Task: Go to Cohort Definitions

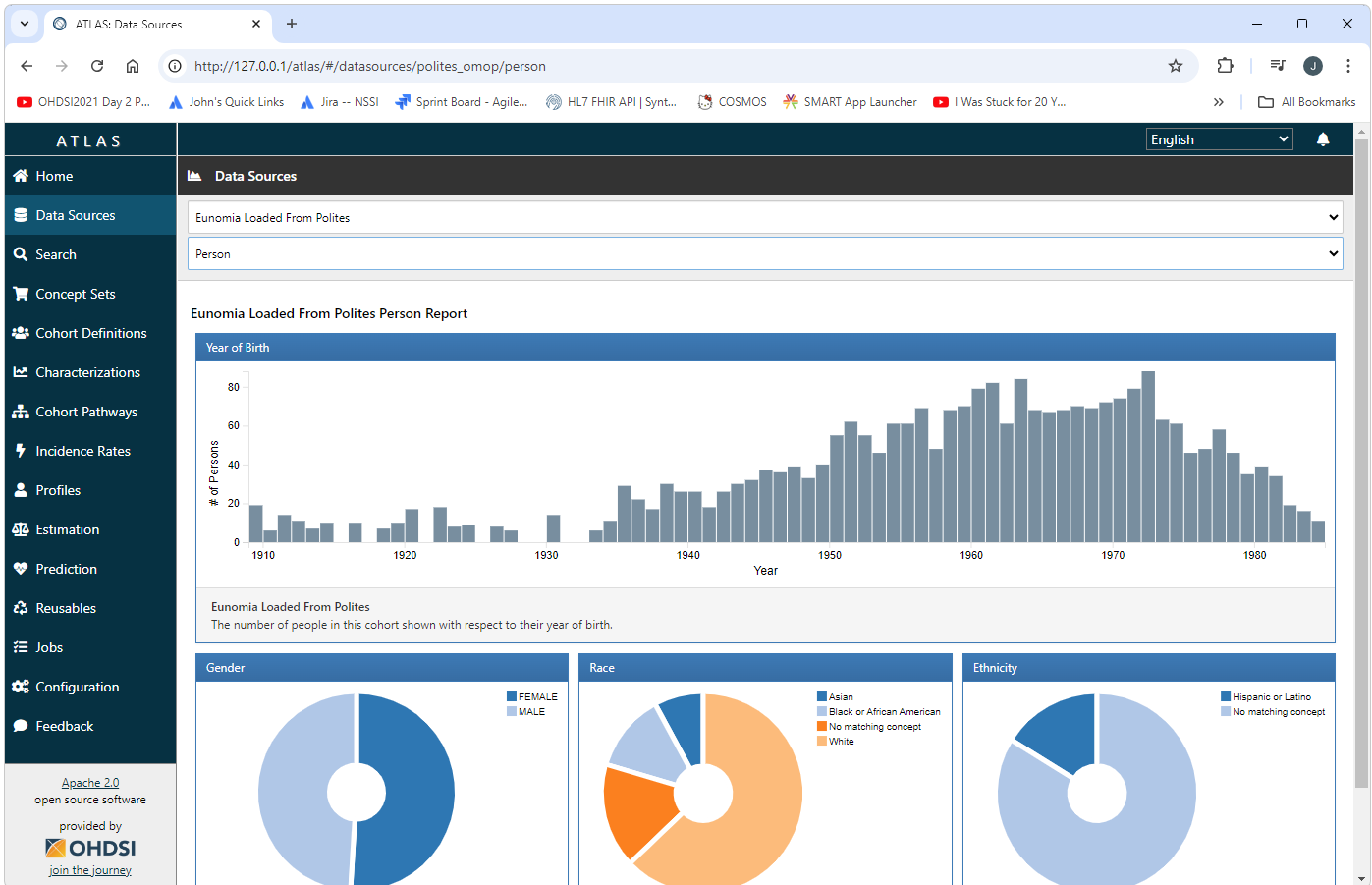Action: (x=90, y=333)
